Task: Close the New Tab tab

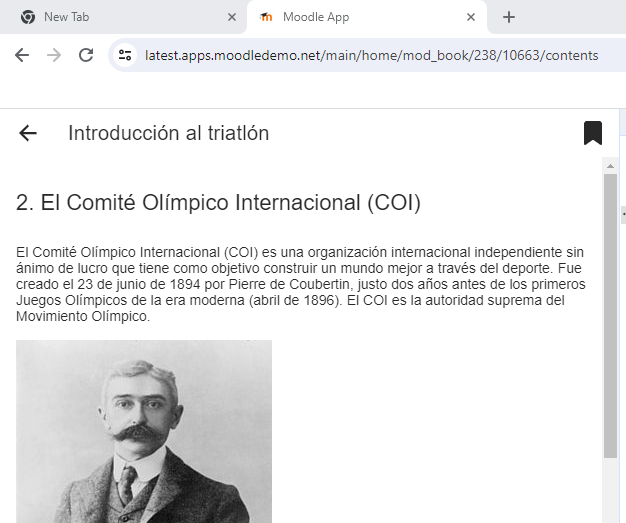Action: 232,17
